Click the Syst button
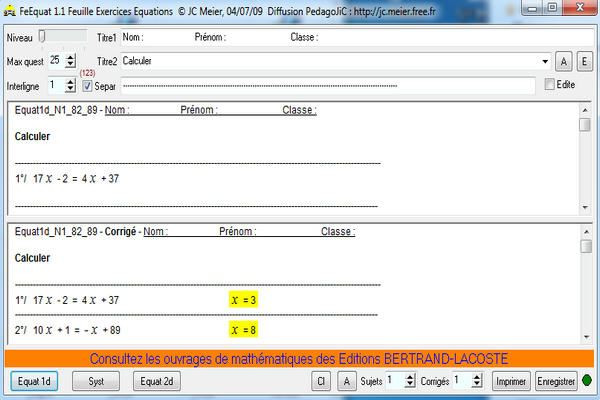Image resolution: width=600 pixels, height=400 pixels. pyautogui.click(x=96, y=381)
